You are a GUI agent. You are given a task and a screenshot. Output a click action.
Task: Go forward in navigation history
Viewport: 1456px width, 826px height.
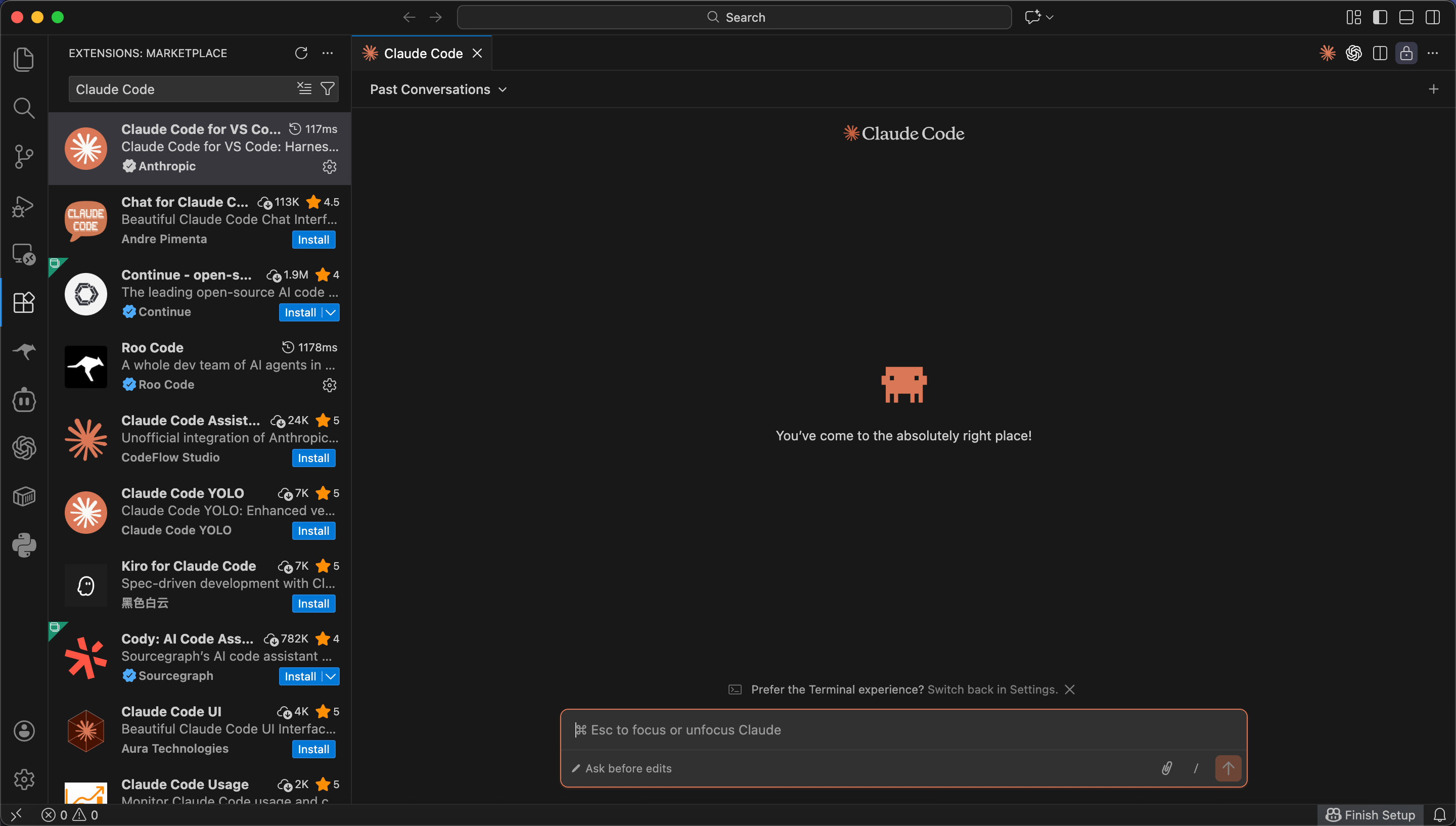(x=436, y=17)
